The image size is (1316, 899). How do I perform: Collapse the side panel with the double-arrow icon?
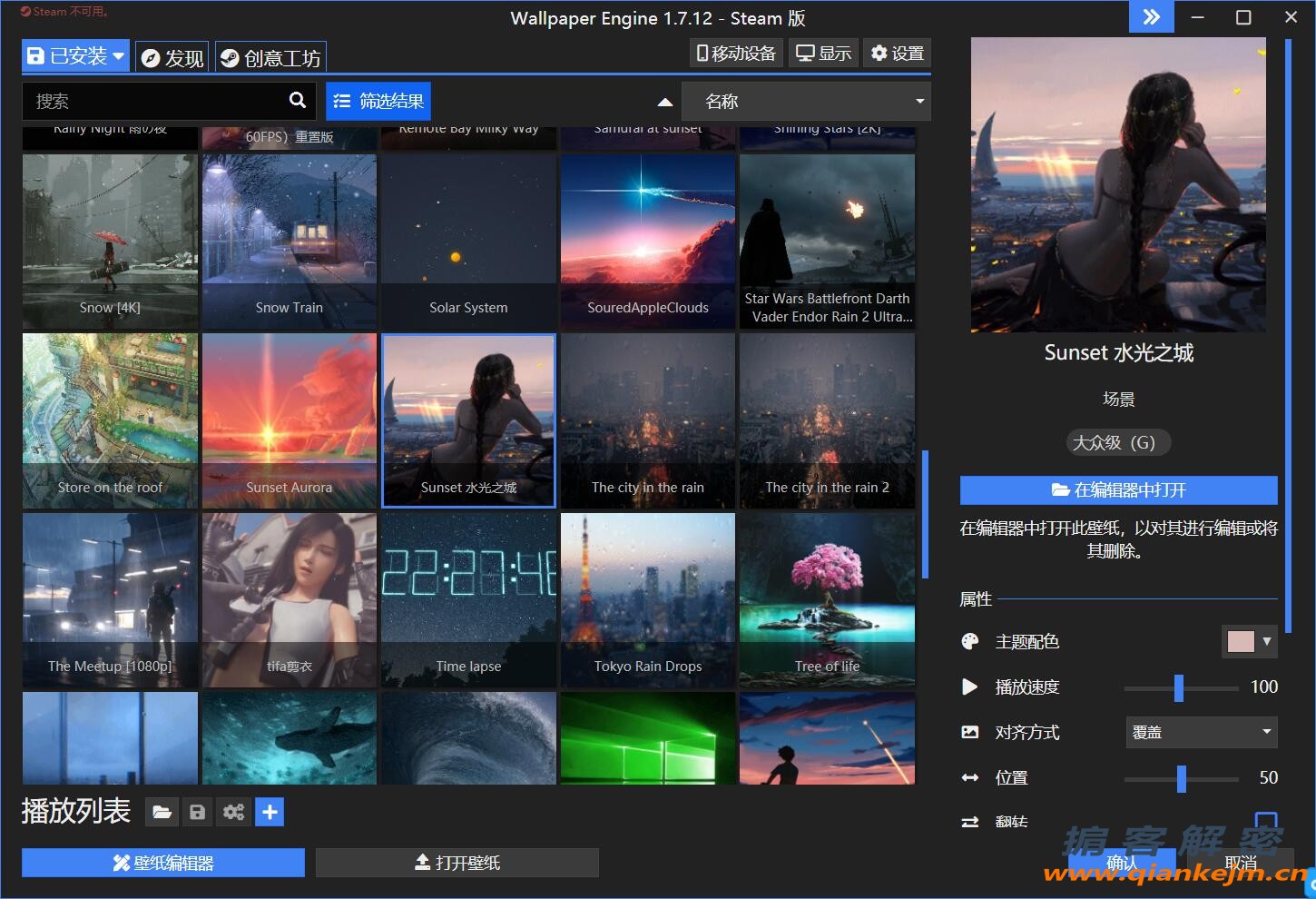pyautogui.click(x=1151, y=17)
